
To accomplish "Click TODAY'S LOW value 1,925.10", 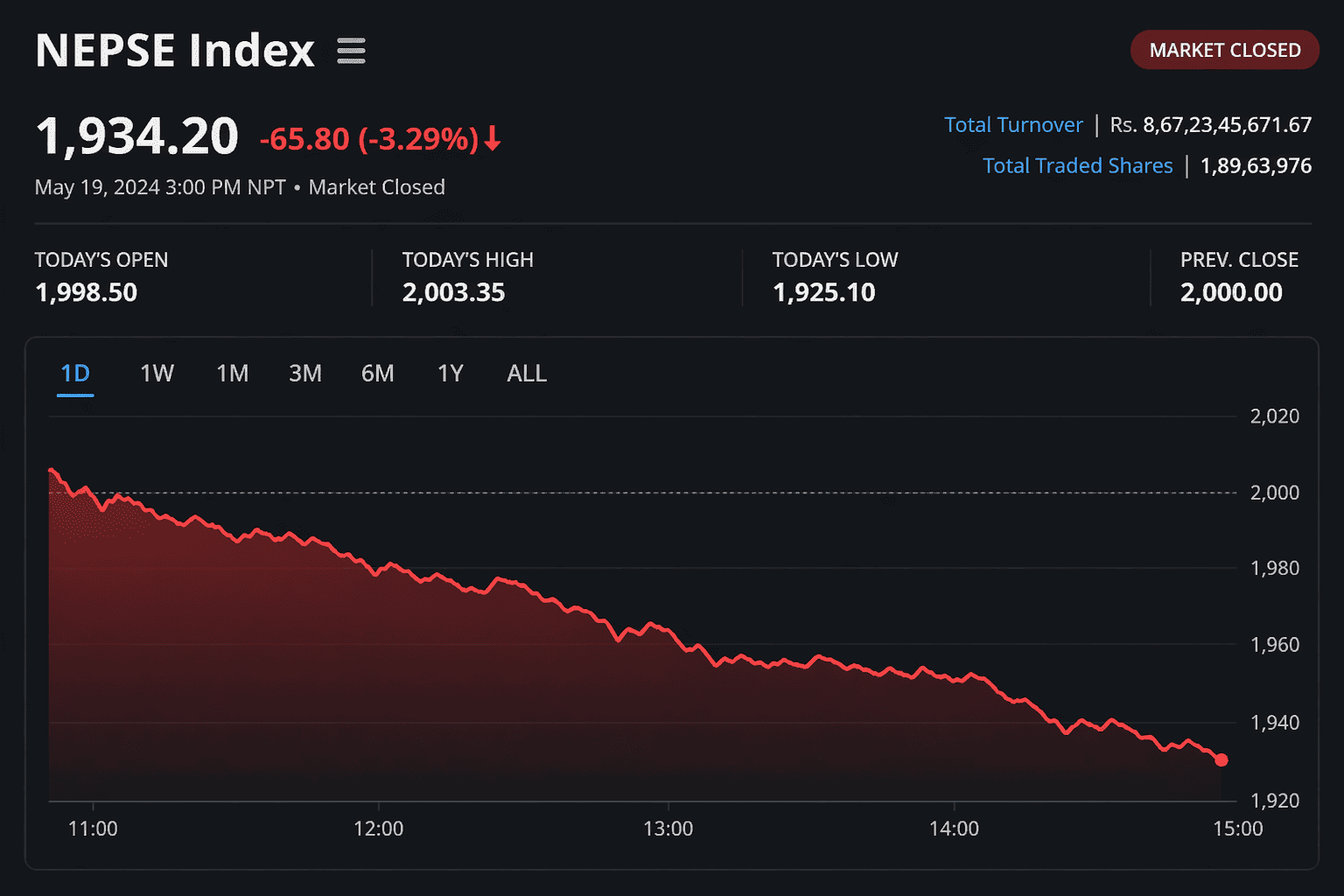I will [x=823, y=292].
